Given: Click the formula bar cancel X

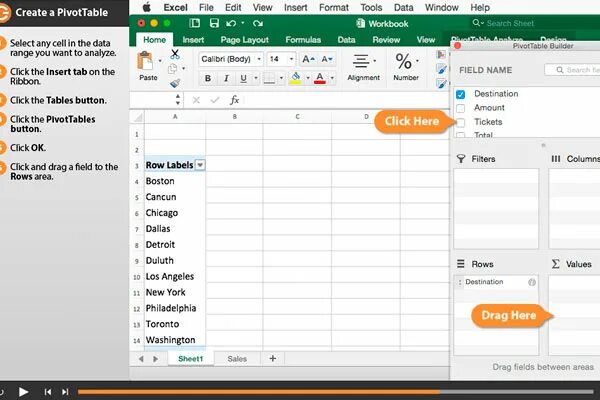Looking at the screenshot, I should 196,100.
